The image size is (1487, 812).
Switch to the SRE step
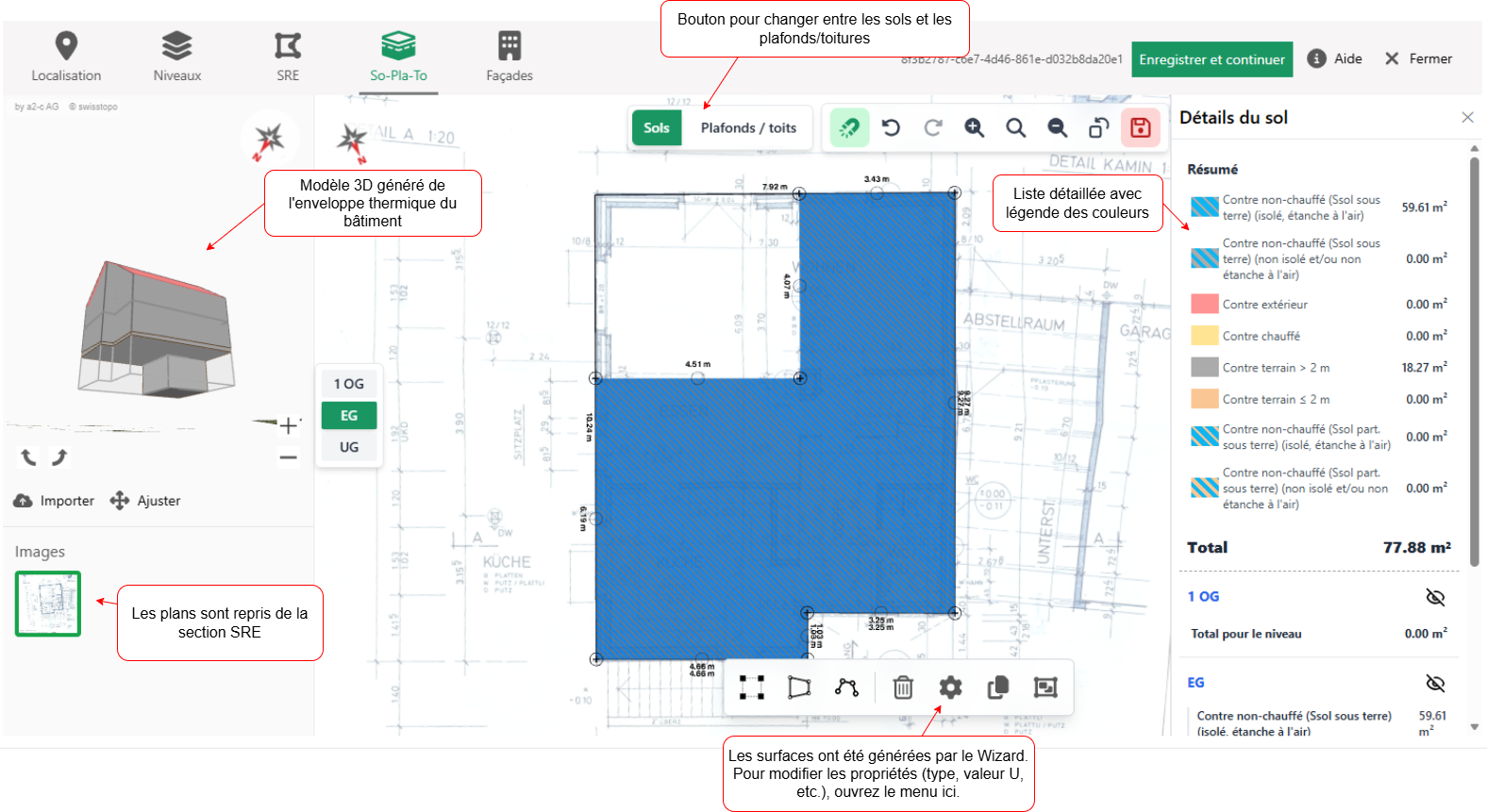click(288, 58)
